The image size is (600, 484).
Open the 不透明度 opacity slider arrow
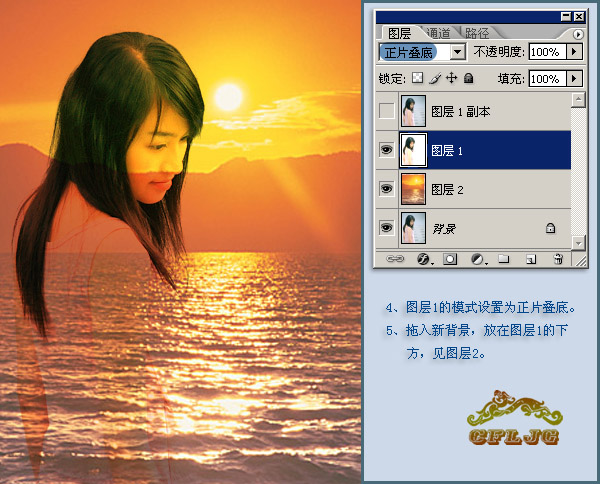point(574,52)
